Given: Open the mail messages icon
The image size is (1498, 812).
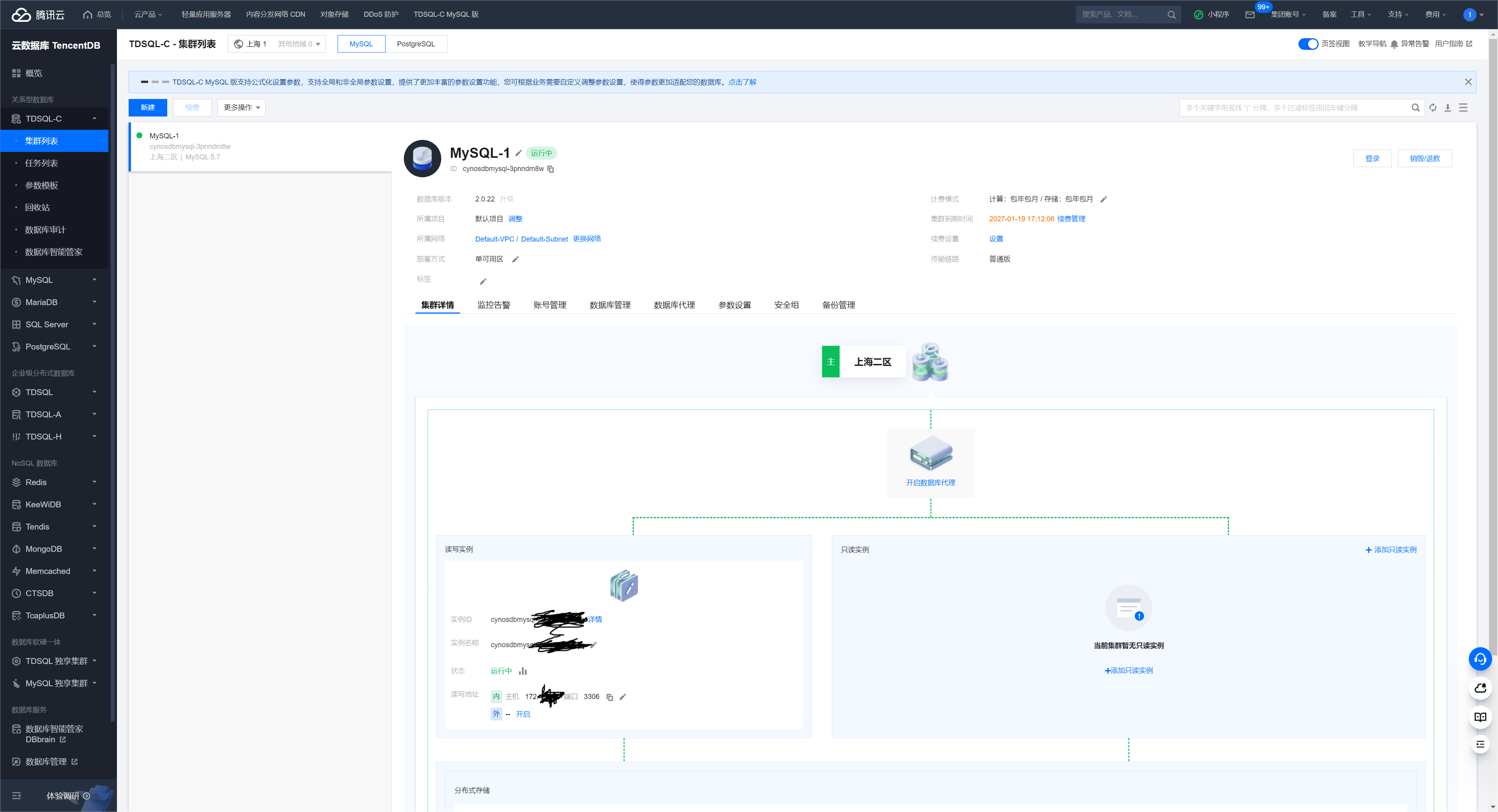Looking at the screenshot, I should pos(1250,14).
